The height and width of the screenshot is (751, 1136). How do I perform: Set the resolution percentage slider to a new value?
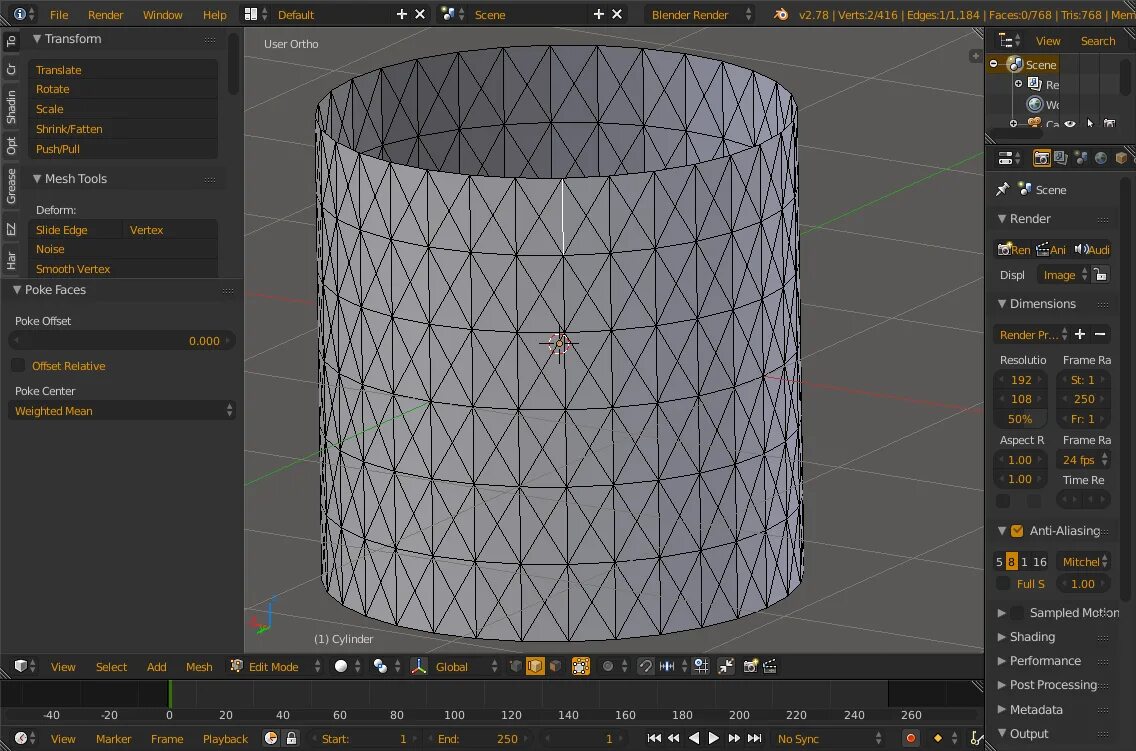click(x=1020, y=419)
